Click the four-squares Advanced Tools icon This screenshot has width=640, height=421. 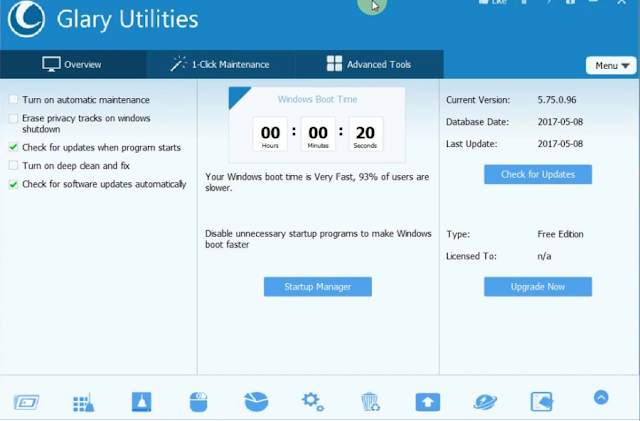click(x=335, y=64)
